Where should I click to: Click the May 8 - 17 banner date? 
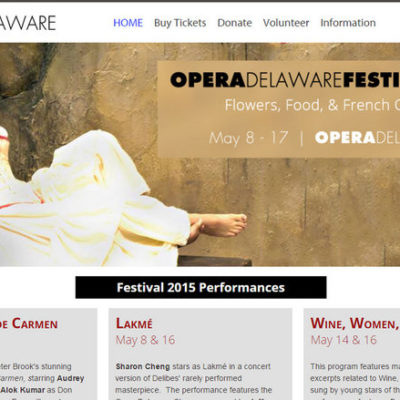248,138
